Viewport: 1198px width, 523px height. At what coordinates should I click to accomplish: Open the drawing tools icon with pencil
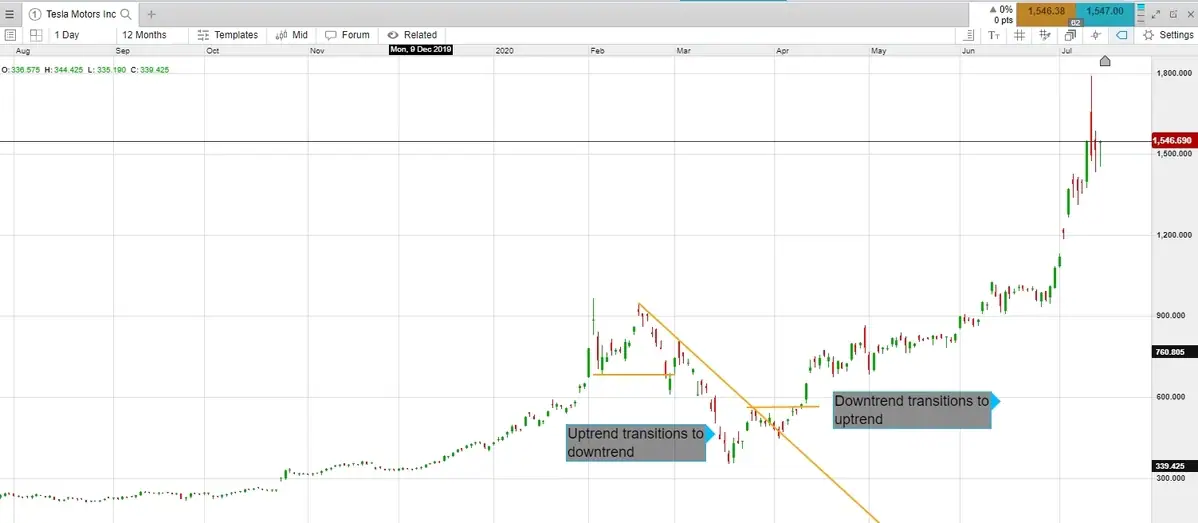point(1045,35)
